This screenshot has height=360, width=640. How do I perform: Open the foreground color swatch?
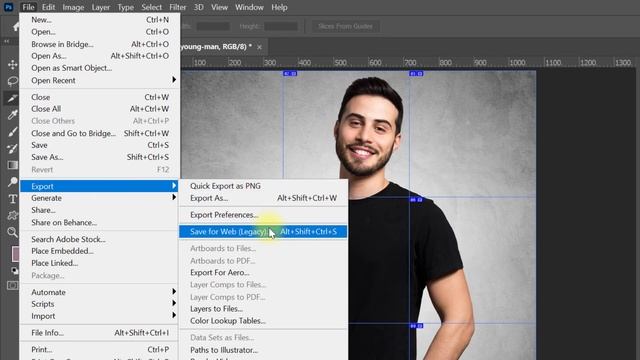[16, 253]
